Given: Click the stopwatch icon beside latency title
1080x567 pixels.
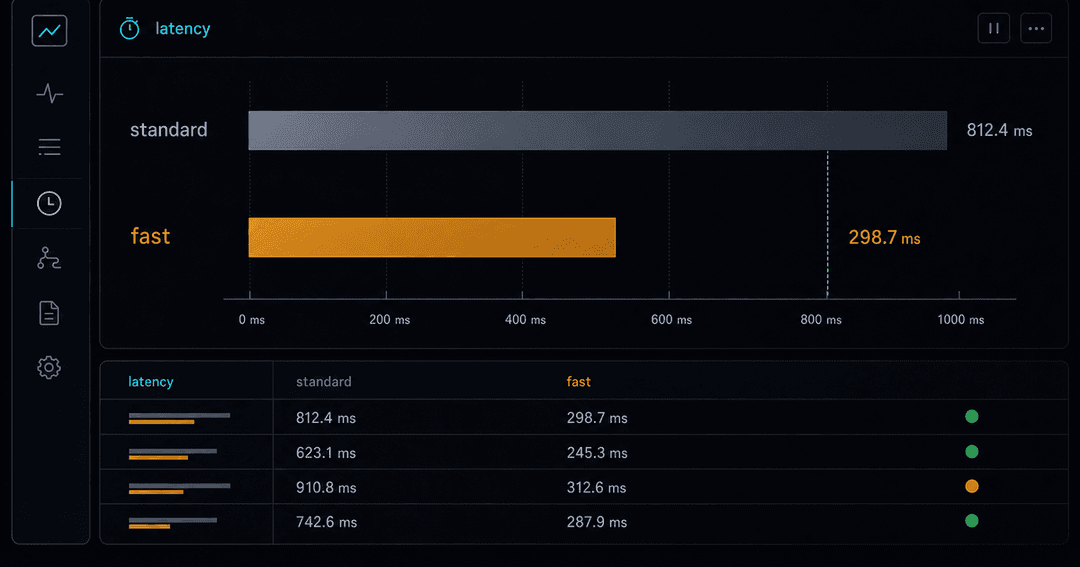Looking at the screenshot, I should click(129, 28).
